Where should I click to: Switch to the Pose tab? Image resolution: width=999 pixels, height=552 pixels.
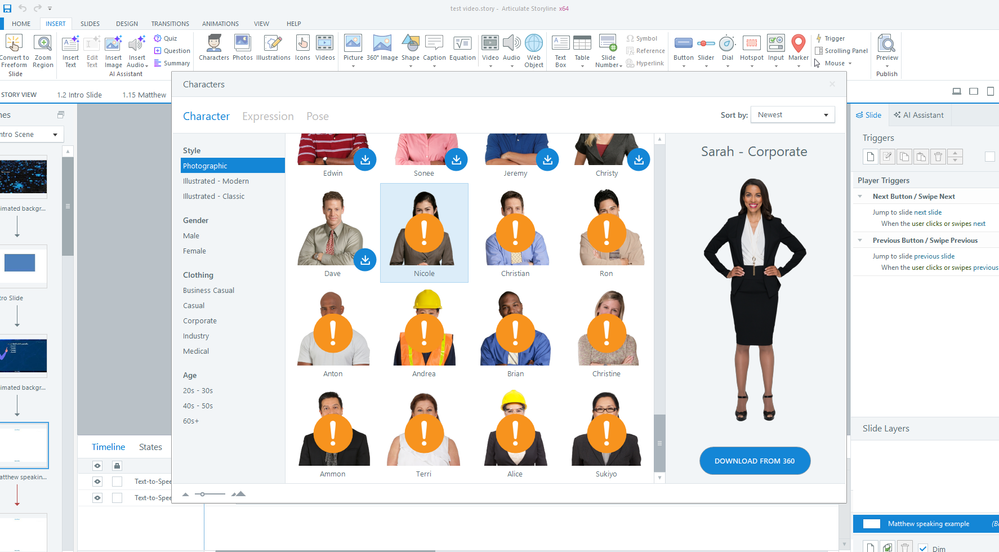317,116
